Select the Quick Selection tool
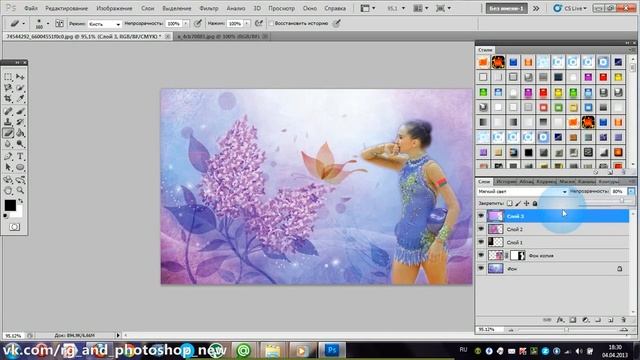The image size is (640, 360). [20, 87]
